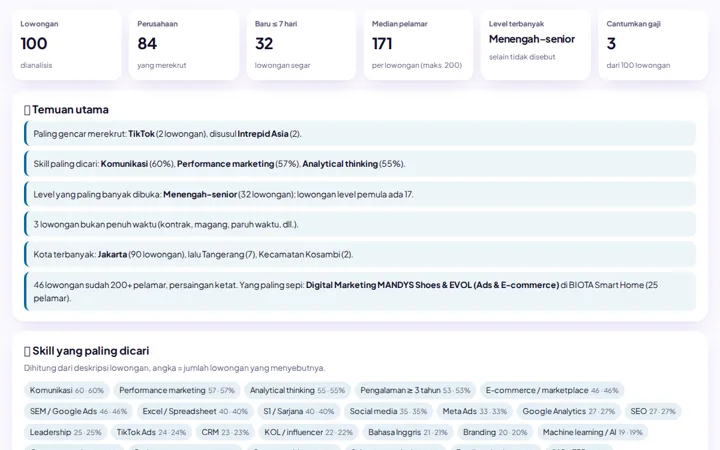Select the SEM / Google Ads chip

coord(78,411)
